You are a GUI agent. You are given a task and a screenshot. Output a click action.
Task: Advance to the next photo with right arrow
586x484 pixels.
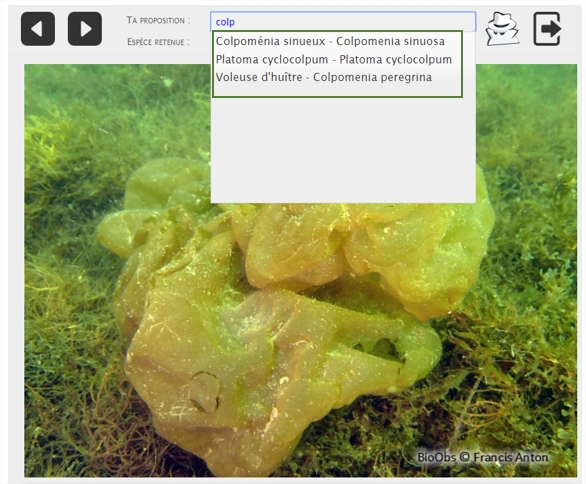85,29
